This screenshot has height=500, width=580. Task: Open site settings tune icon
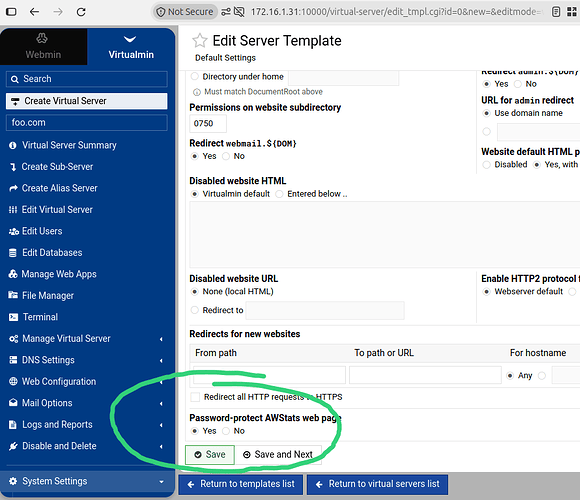pos(226,12)
